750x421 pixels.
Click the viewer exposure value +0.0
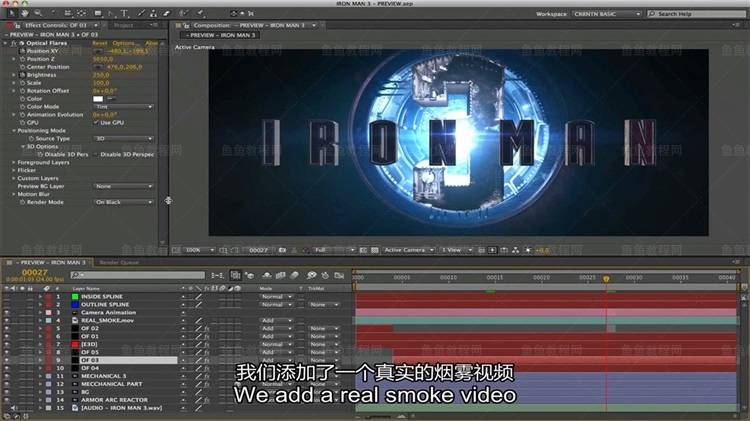542,250
